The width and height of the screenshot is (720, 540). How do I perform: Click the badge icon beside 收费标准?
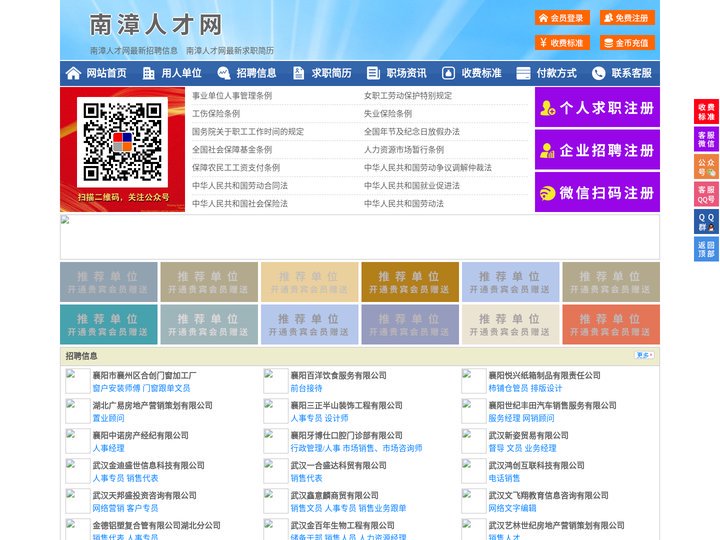[x=448, y=73]
